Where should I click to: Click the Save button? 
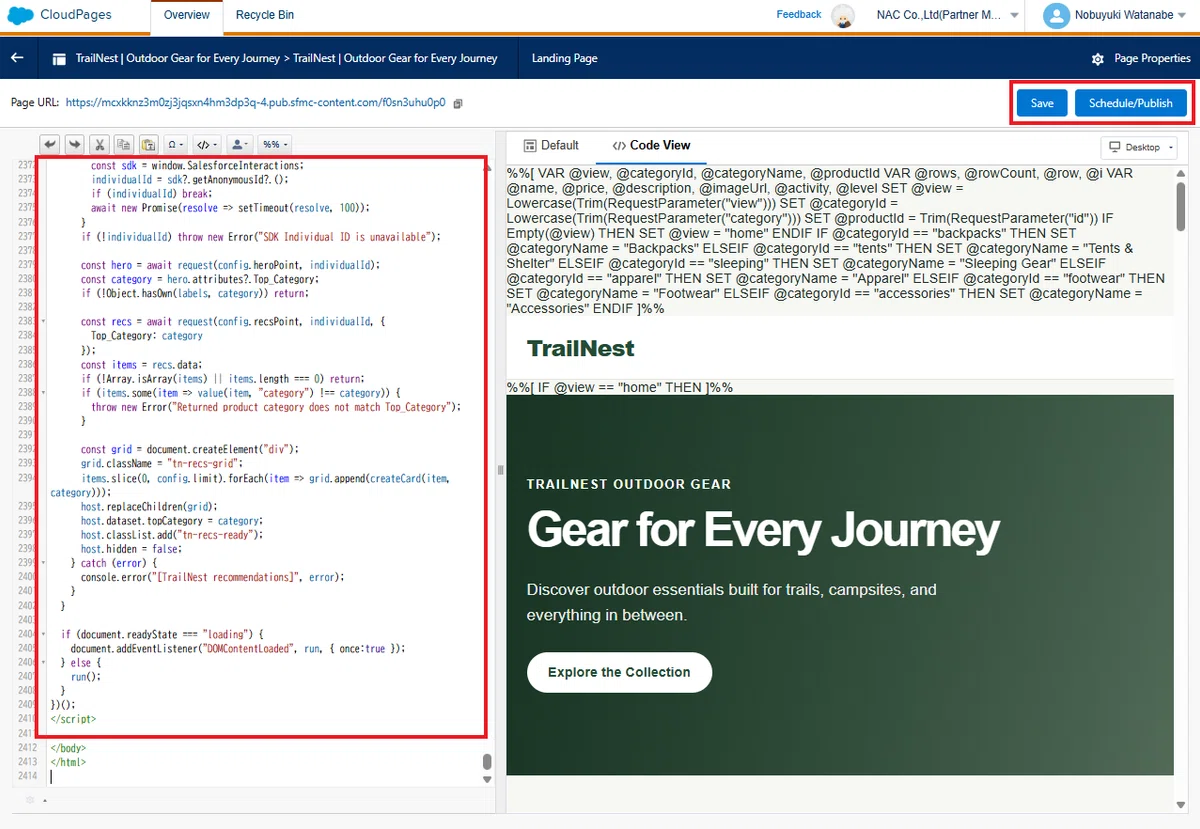(x=1042, y=103)
